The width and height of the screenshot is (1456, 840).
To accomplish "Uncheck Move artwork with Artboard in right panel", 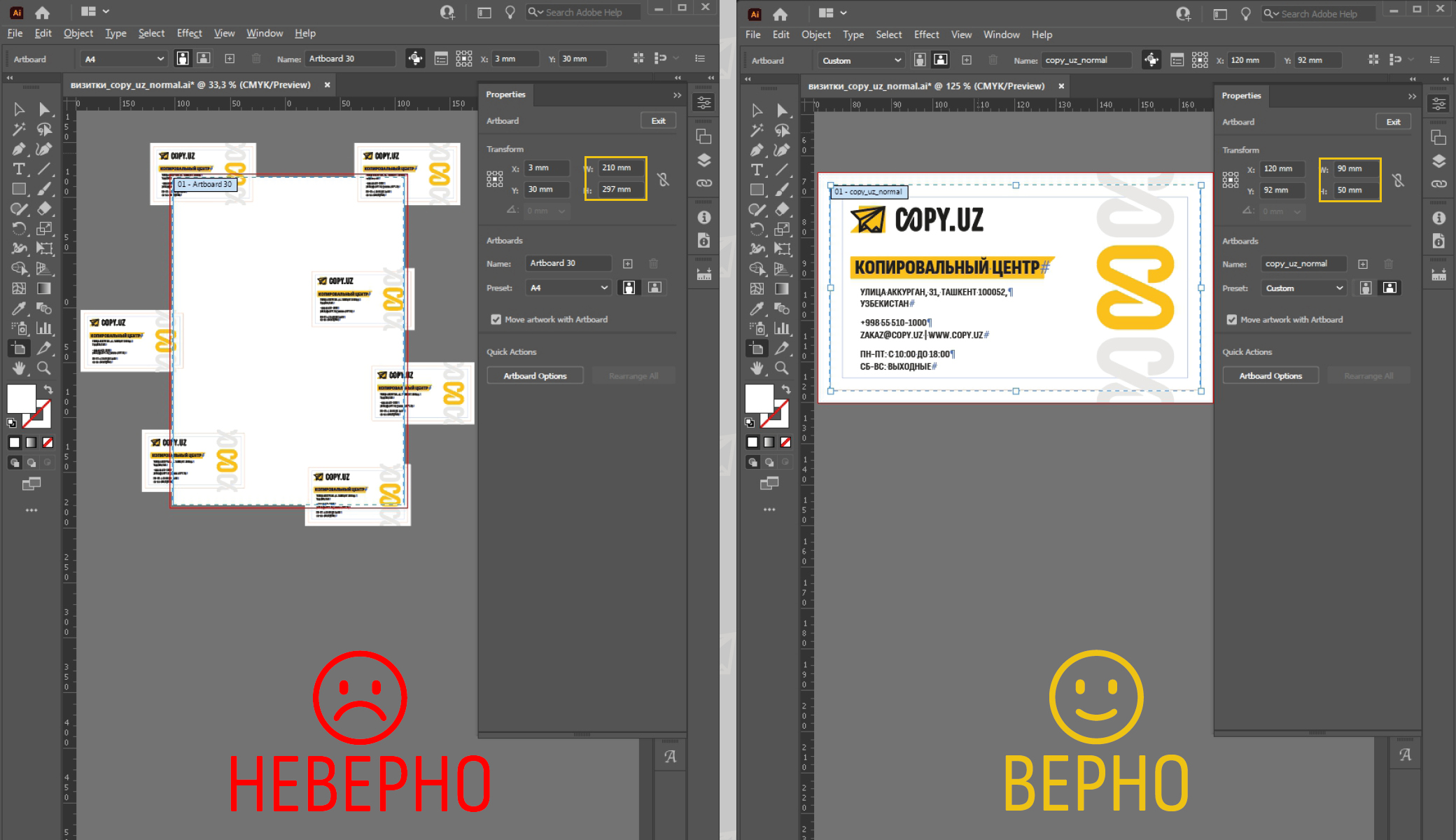I will pyautogui.click(x=1232, y=320).
